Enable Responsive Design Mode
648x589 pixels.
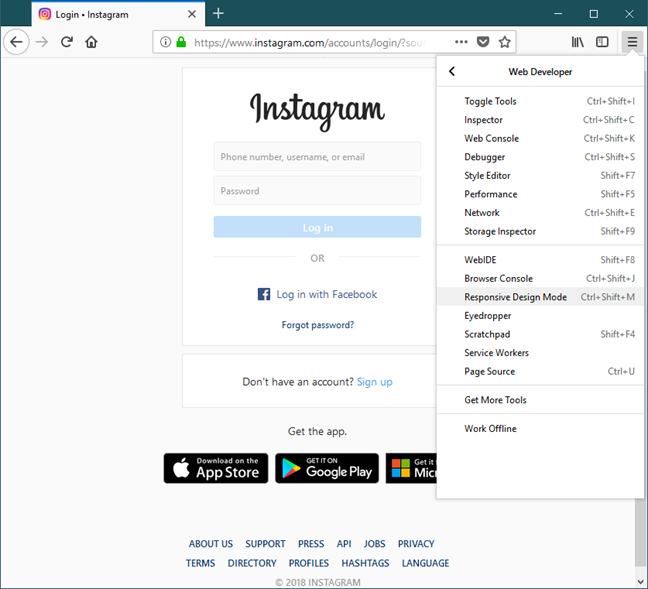540,297
